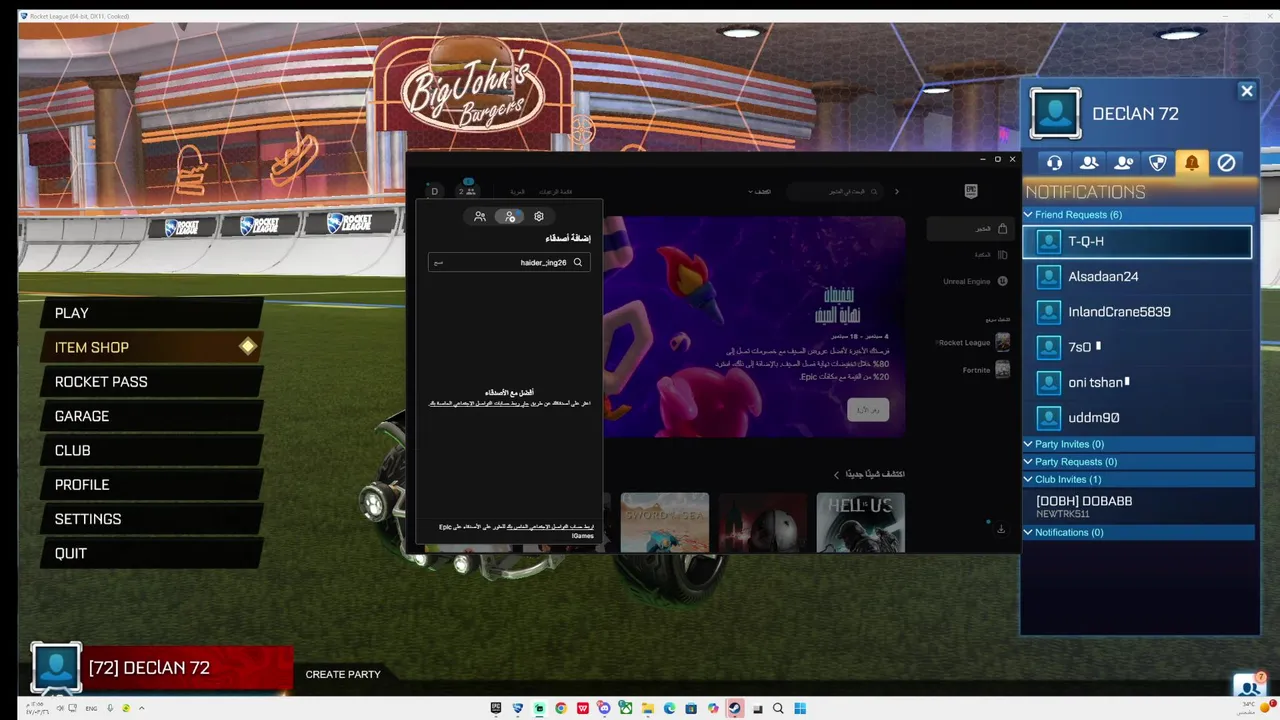1280x720 pixels.
Task: Open the recent players tab icon
Action: 1123,162
